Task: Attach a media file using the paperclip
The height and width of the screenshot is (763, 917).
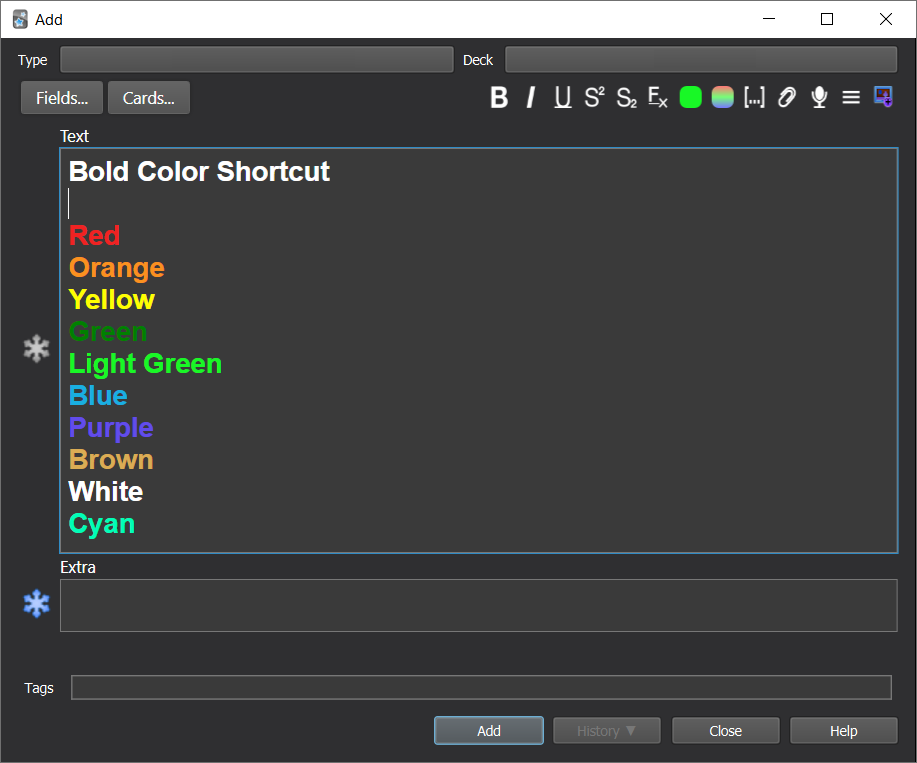Action: (787, 97)
